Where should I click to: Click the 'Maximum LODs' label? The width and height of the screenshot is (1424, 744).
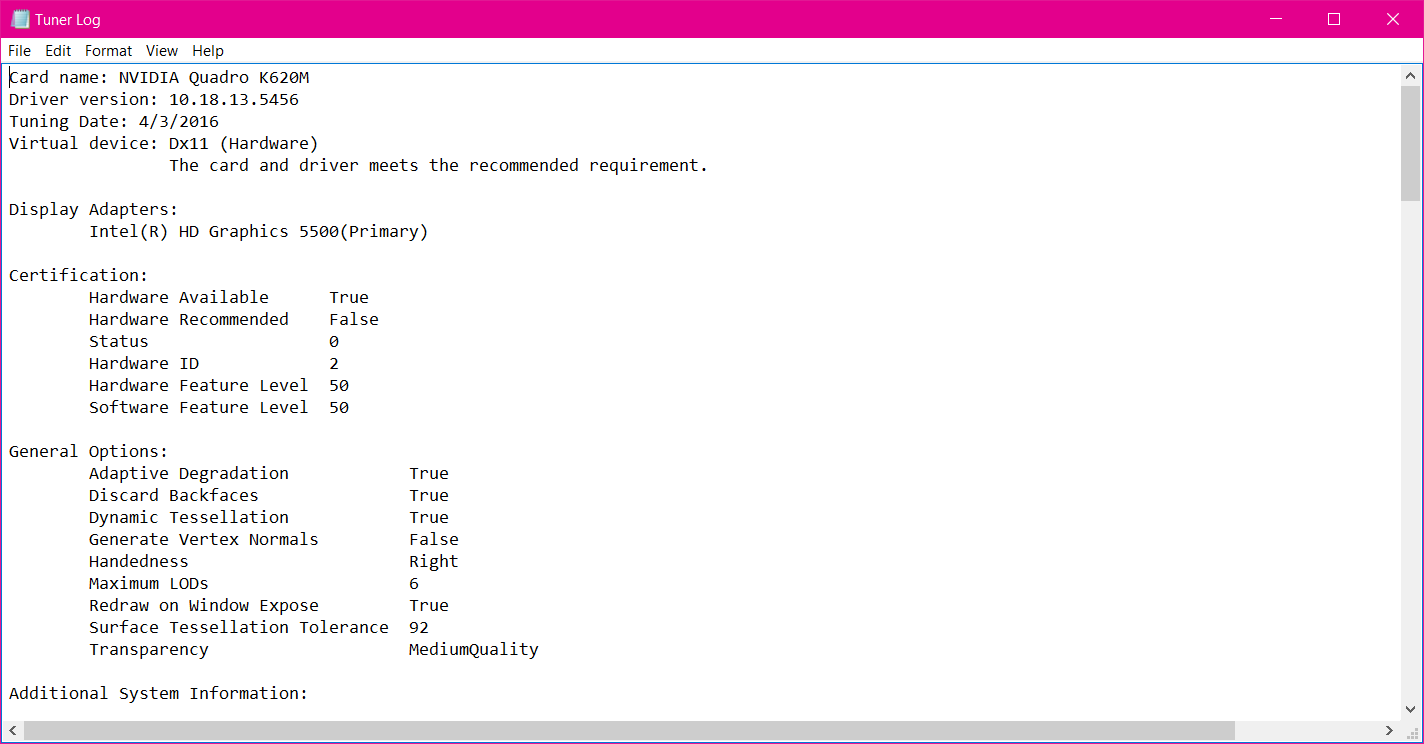click(x=149, y=583)
